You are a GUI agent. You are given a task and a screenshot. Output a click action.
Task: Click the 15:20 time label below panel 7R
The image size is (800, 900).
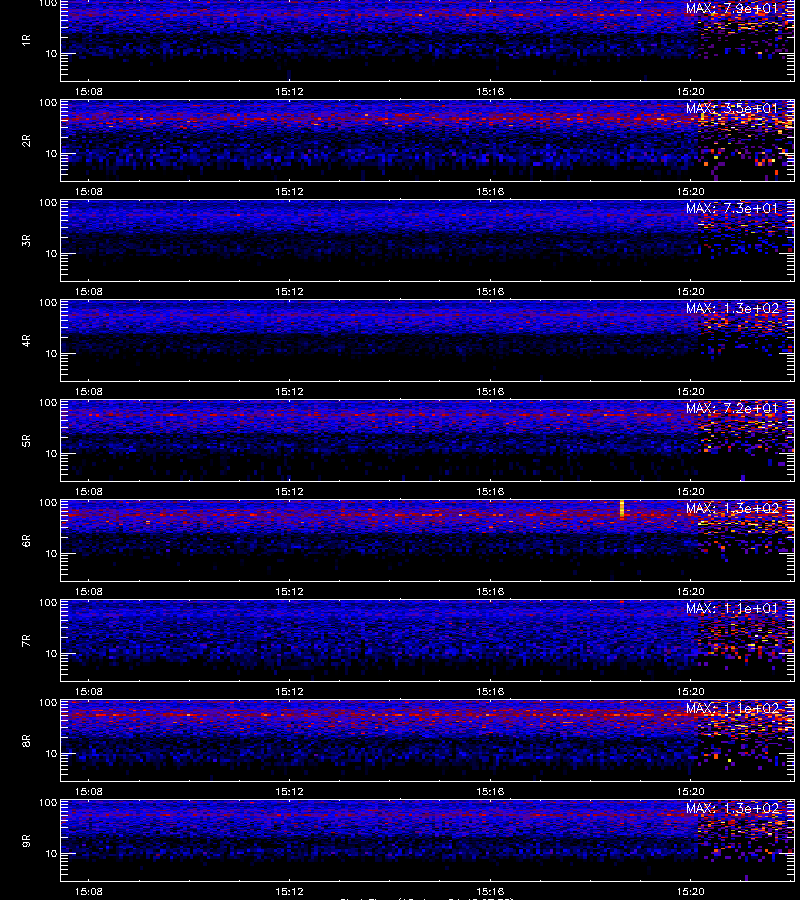[690, 691]
